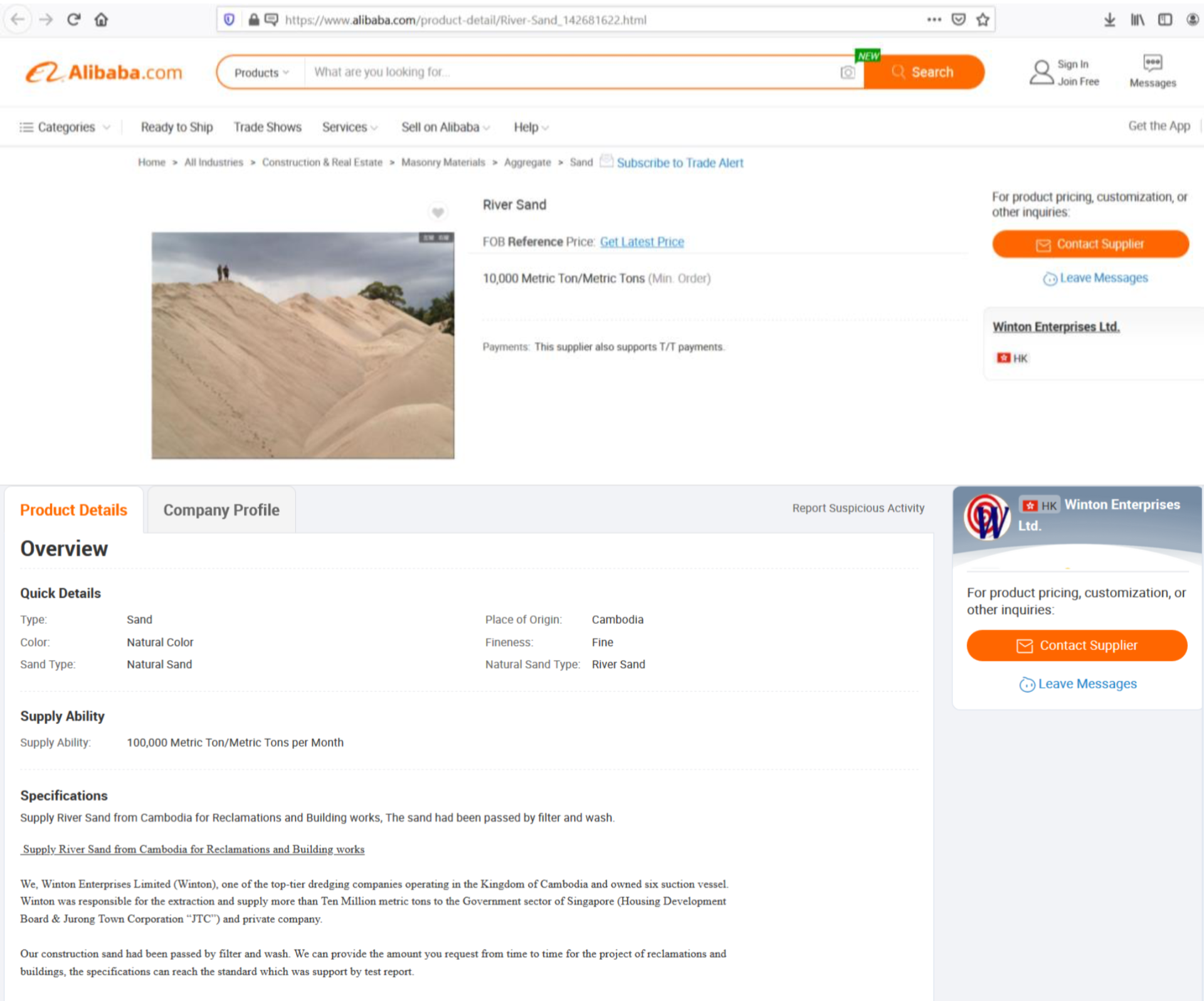Save page to Pocket icon

958,19
